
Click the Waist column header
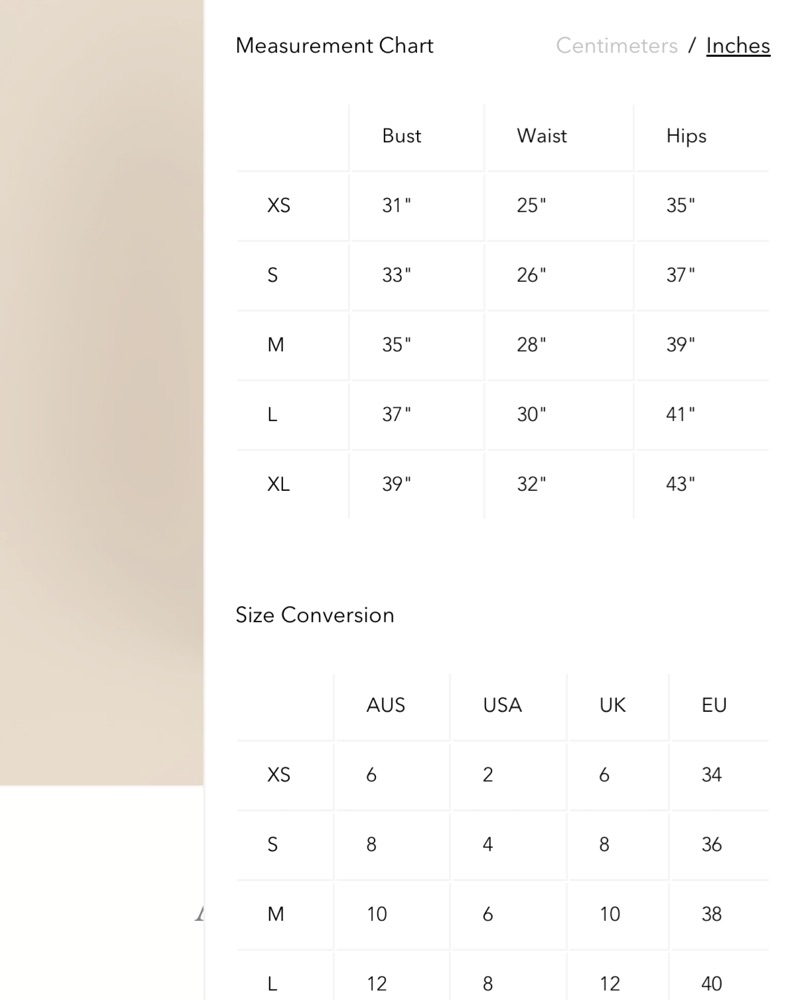pos(541,136)
